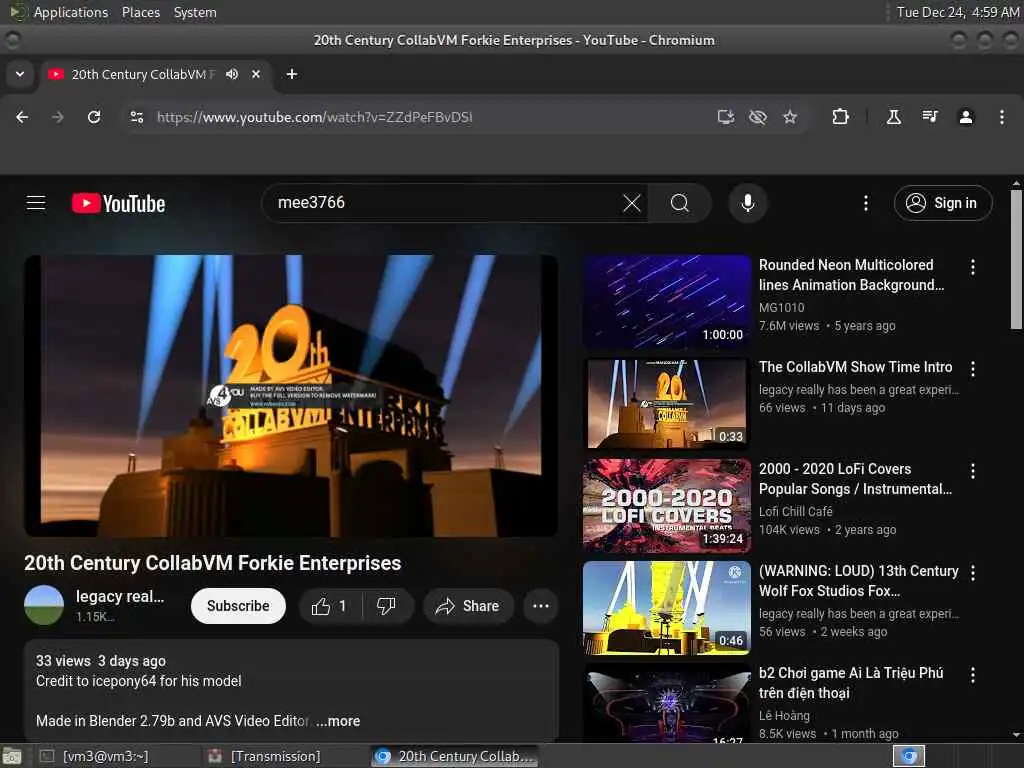Click workspace switcher in bottom panel
This screenshot has height=768, width=1024.
click(908, 756)
